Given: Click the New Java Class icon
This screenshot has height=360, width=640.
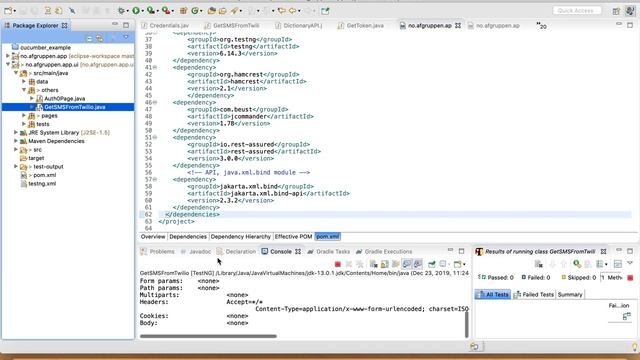Looking at the screenshot, I should pyautogui.click(x=195, y=11).
